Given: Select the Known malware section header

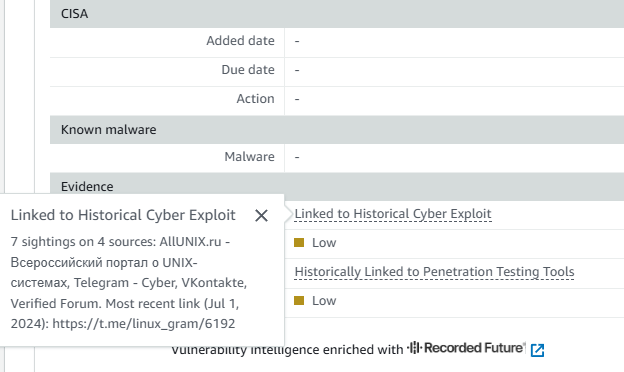Looking at the screenshot, I should tap(337, 130).
